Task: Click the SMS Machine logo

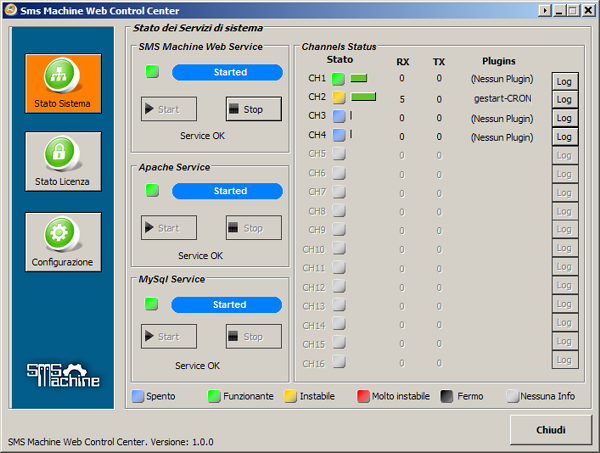Action: [x=63, y=375]
